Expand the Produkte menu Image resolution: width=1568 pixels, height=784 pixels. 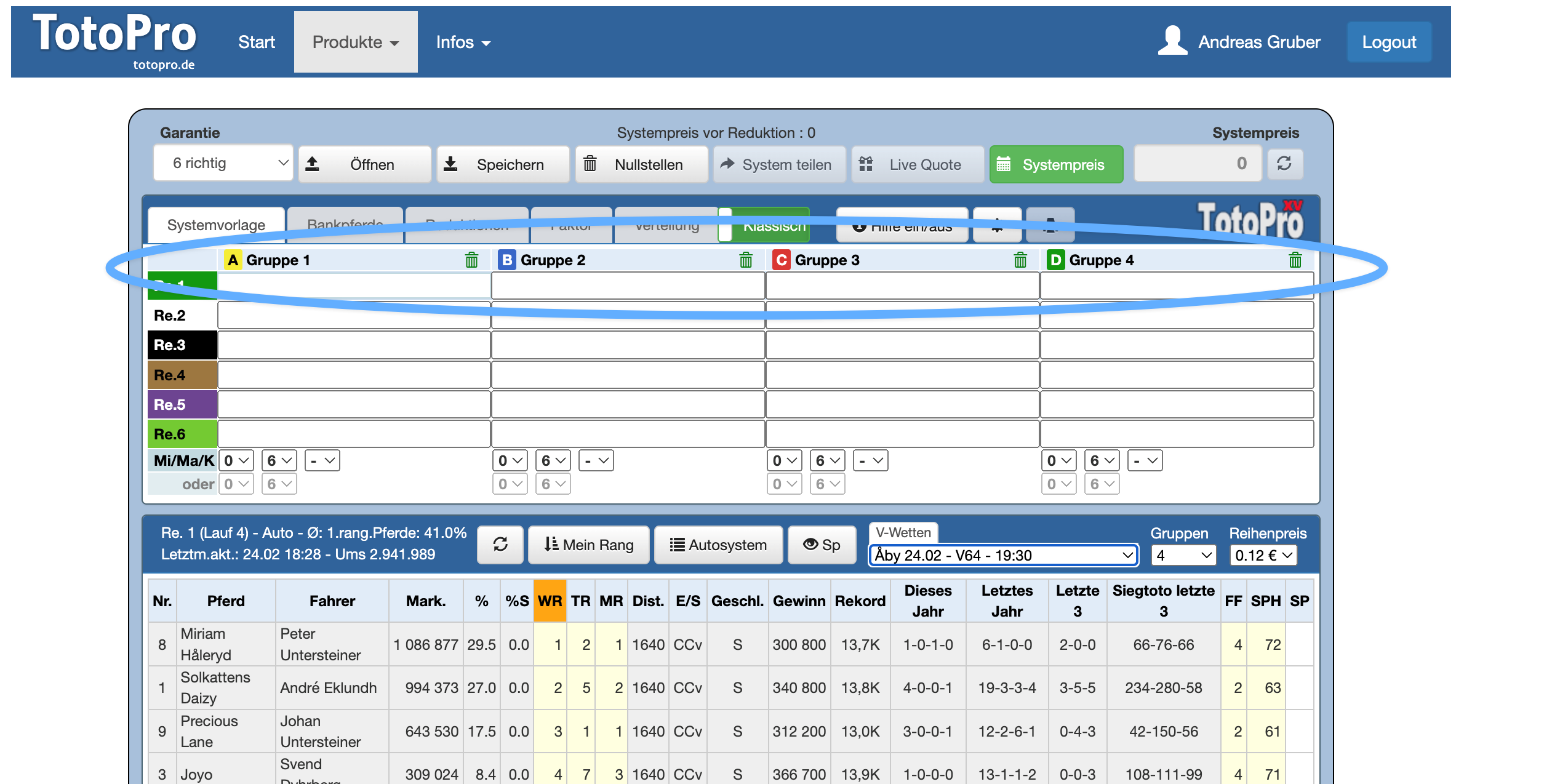356,42
